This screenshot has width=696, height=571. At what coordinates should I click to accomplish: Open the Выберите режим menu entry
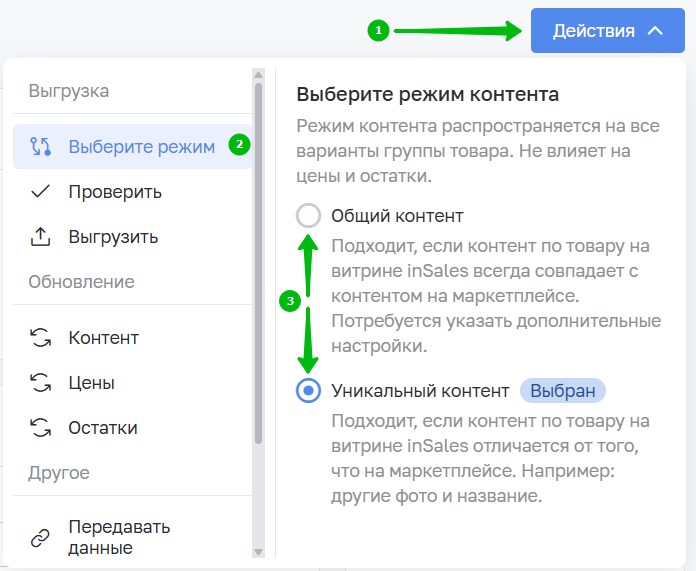click(x=141, y=147)
